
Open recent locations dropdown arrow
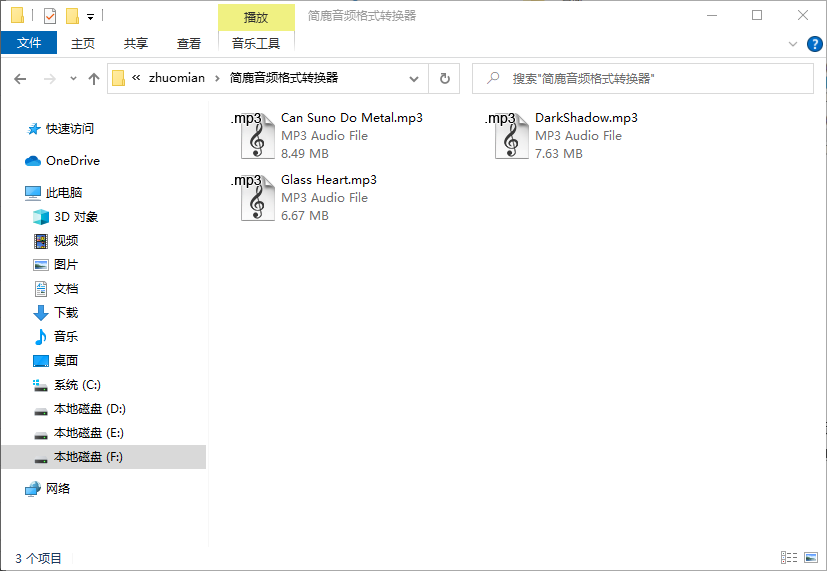click(x=73, y=79)
